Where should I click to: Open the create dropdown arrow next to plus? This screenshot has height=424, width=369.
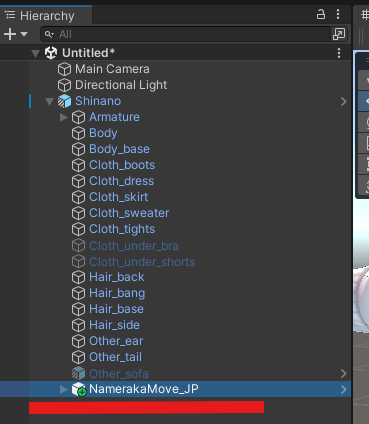tap(24, 34)
